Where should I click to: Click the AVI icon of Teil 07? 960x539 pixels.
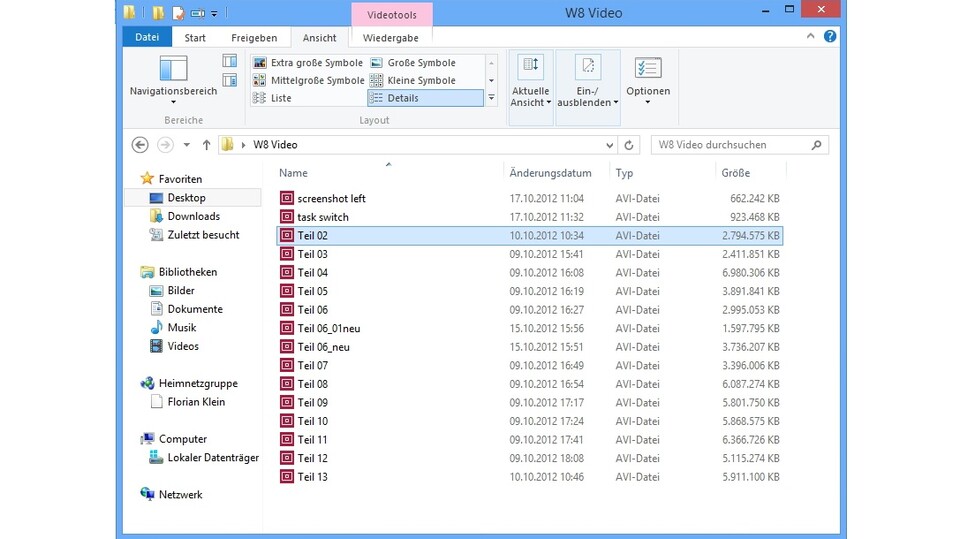pos(287,366)
